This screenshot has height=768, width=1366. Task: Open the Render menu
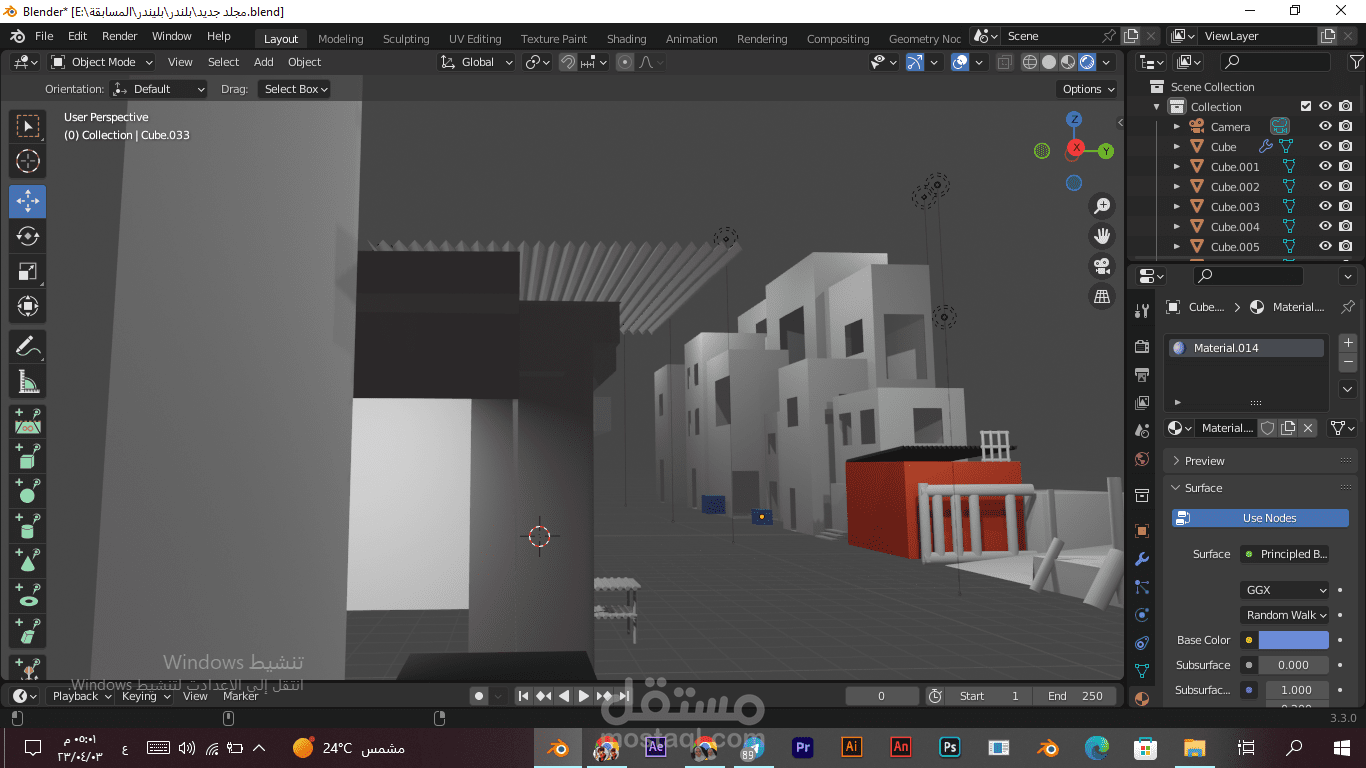pos(119,36)
